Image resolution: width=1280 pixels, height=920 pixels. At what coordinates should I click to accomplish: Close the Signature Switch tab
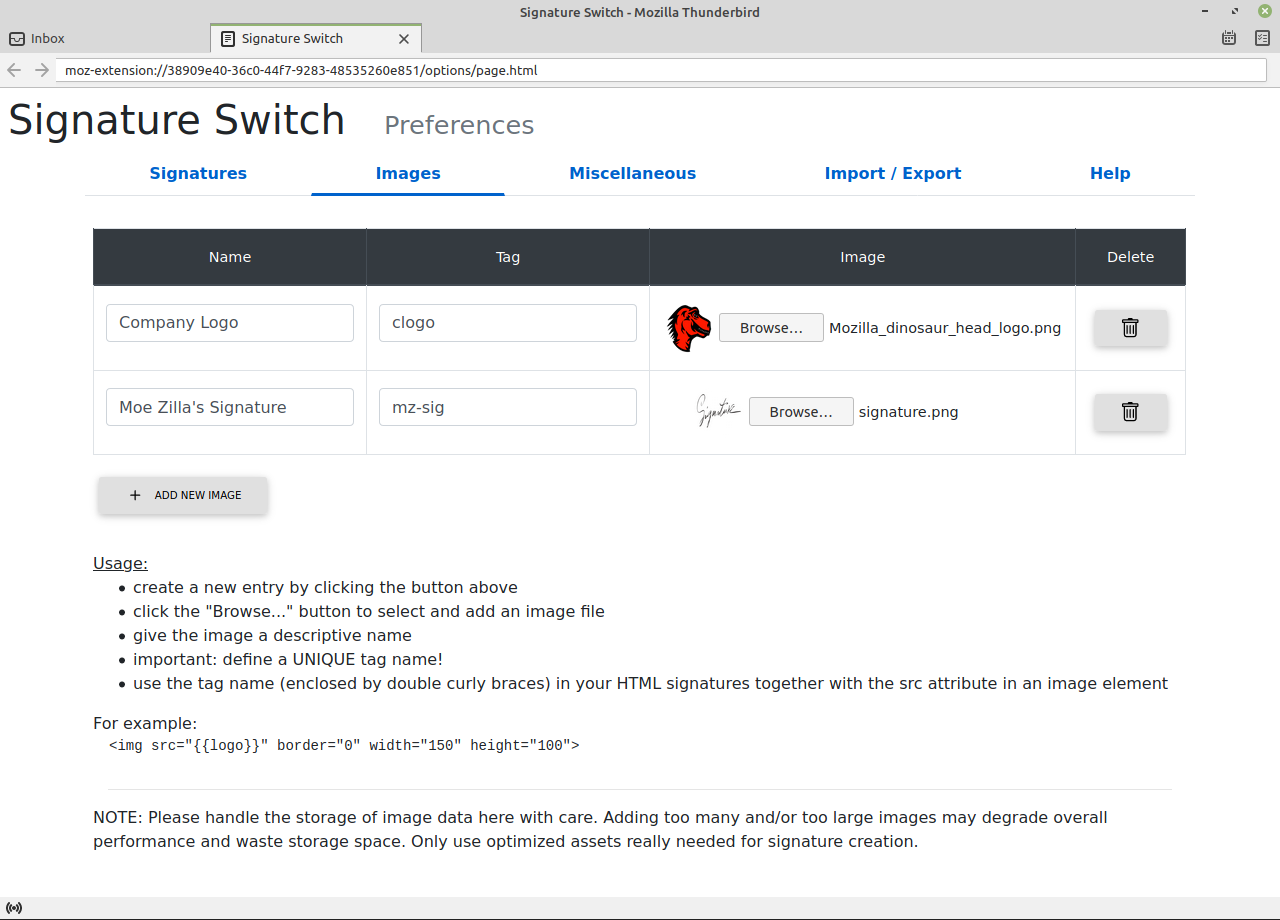pyautogui.click(x=404, y=39)
